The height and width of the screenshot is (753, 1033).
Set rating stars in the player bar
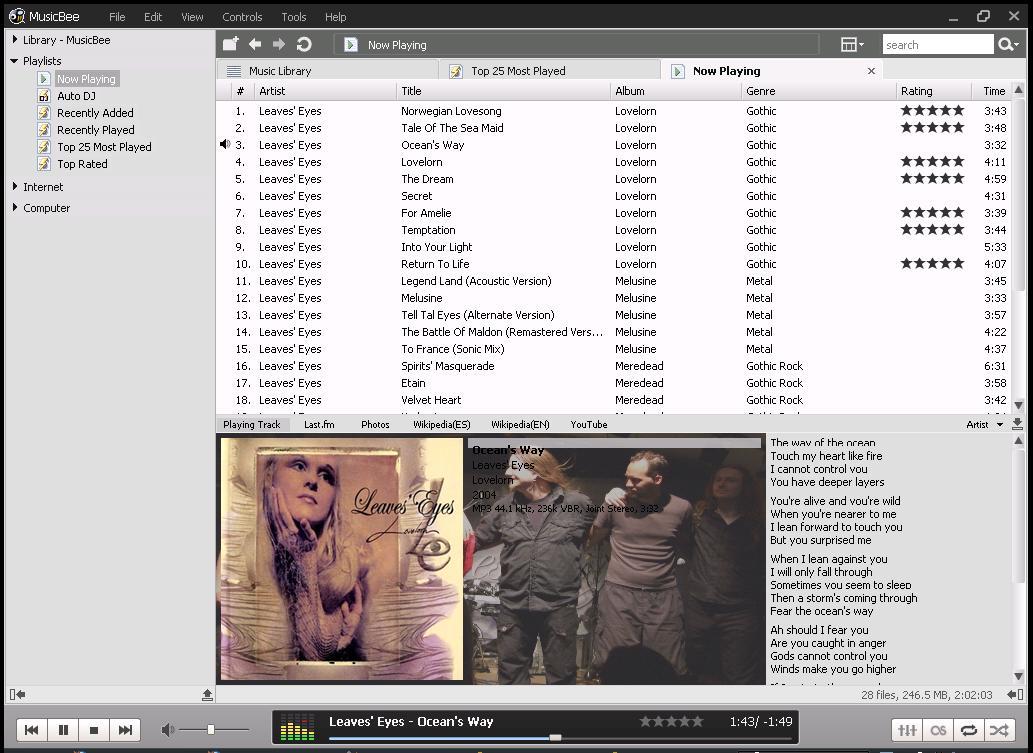point(671,721)
